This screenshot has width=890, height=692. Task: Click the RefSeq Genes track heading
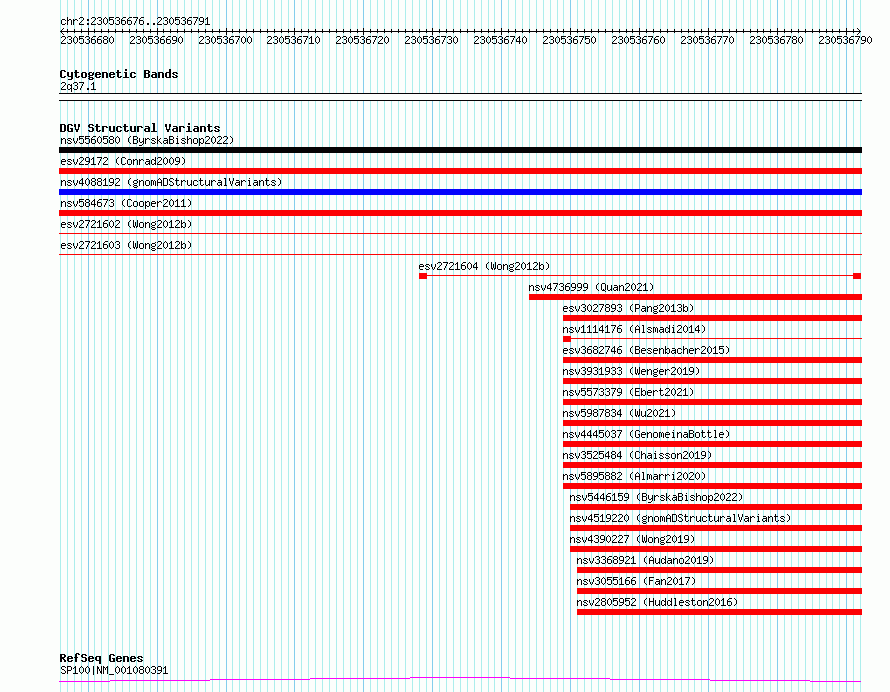click(101, 658)
